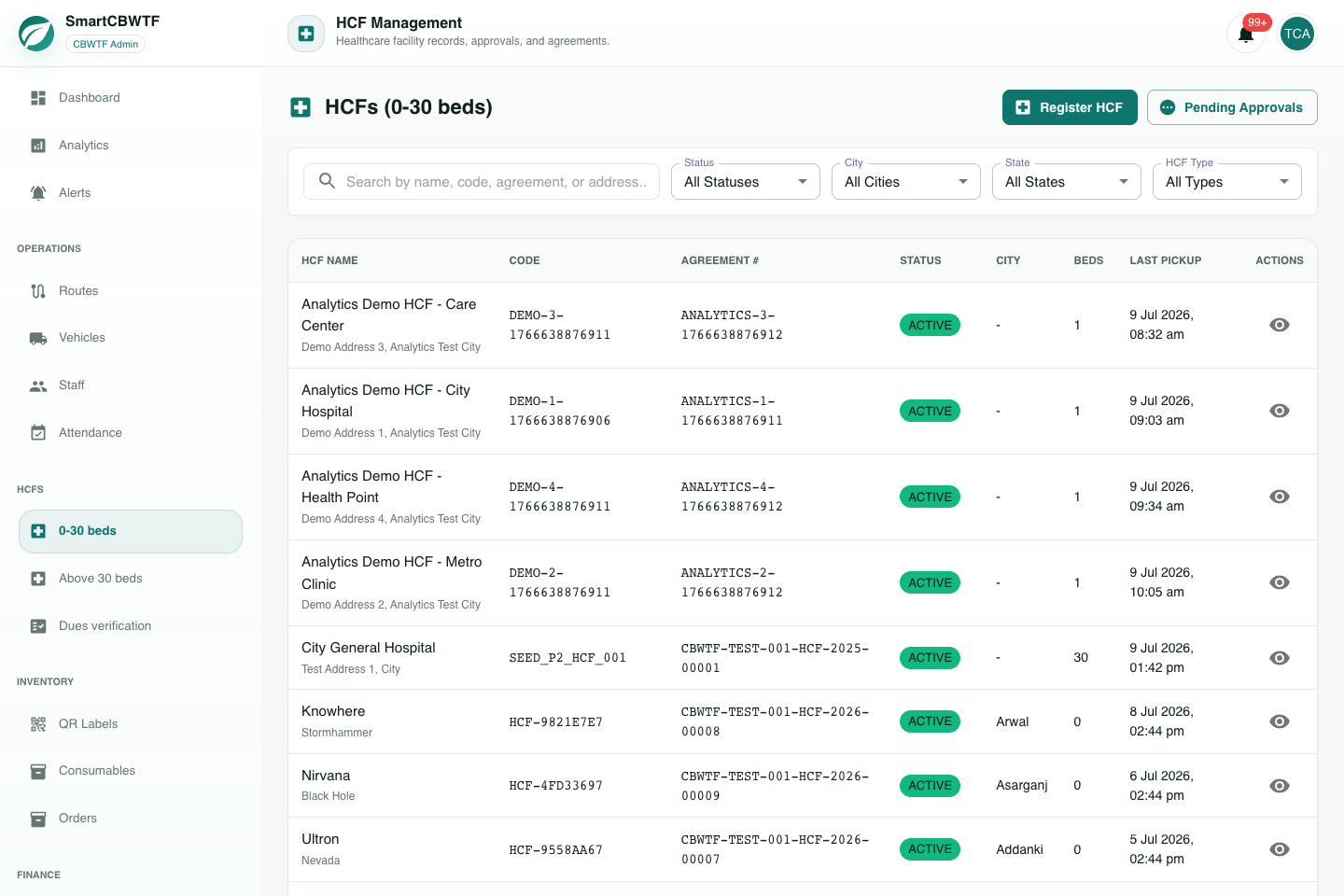Open the State filter dropdown

(x=1067, y=181)
